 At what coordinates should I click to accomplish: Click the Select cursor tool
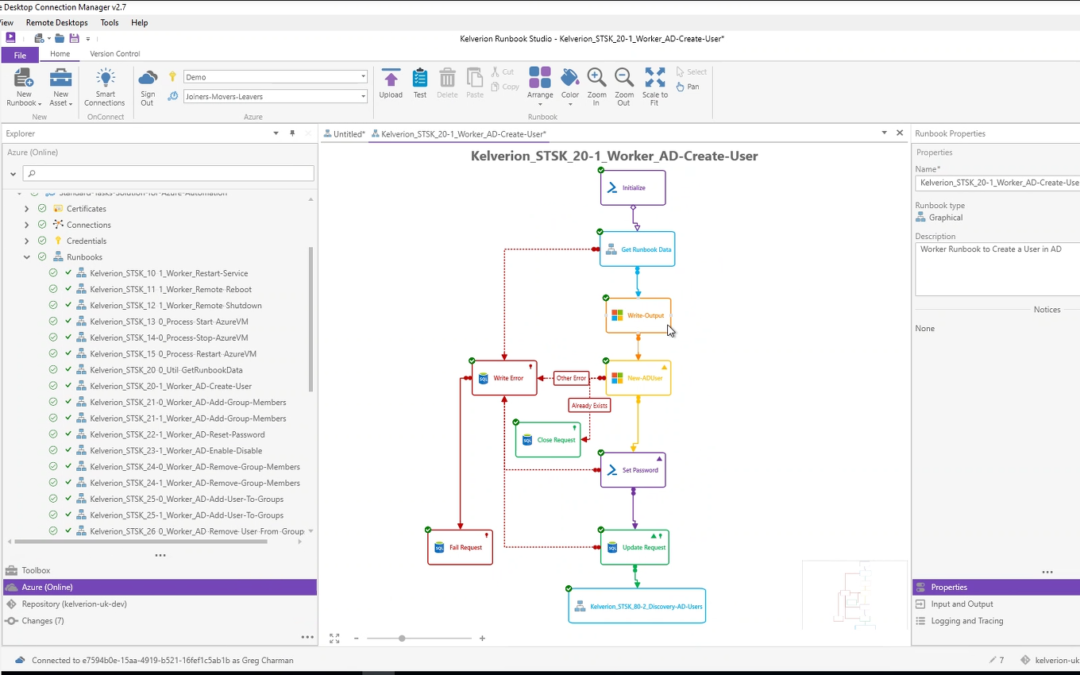(692, 72)
